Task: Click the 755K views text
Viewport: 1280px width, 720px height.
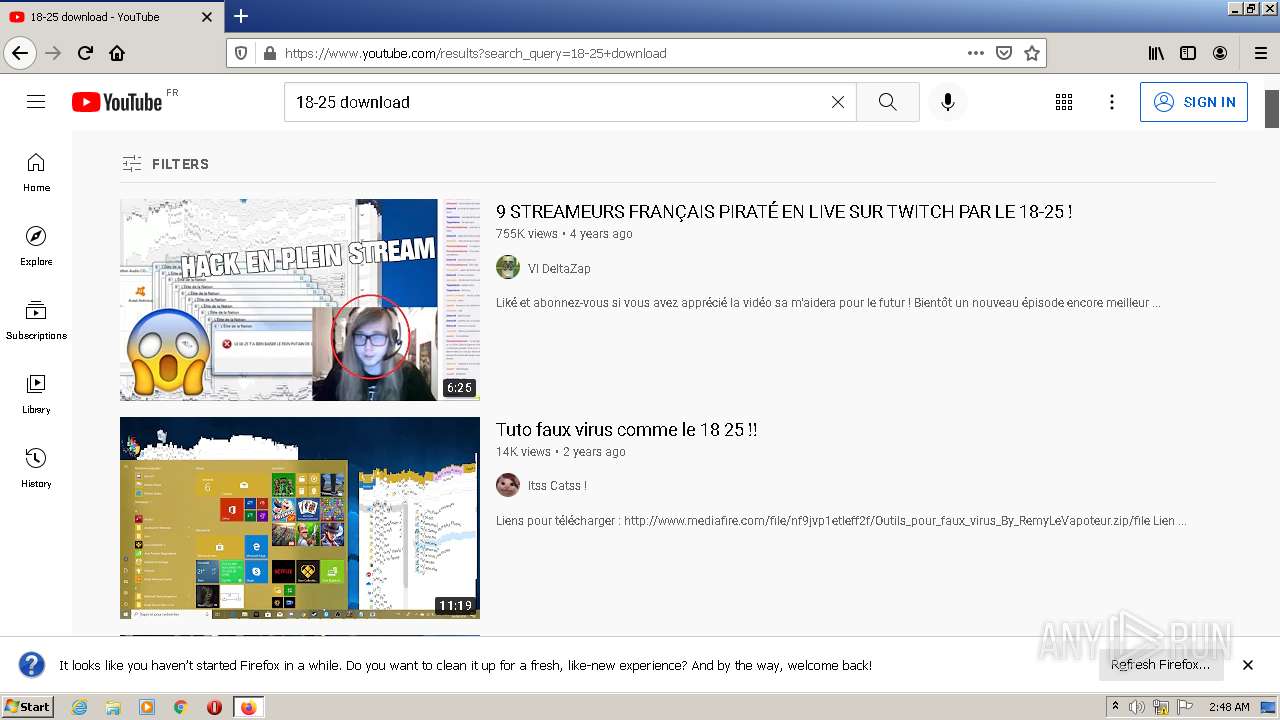Action: pyautogui.click(x=527, y=234)
